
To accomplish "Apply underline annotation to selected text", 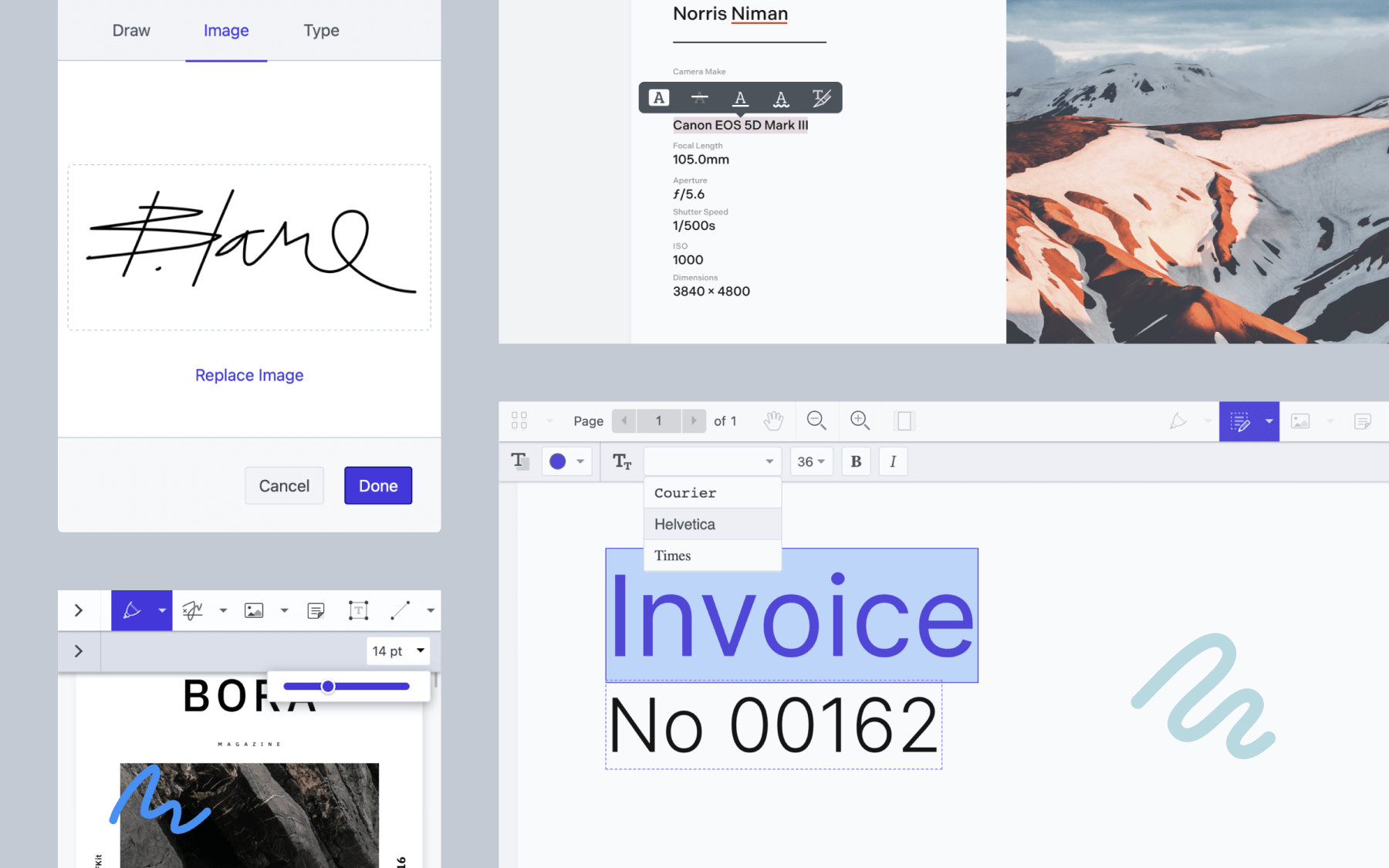I will point(741,98).
